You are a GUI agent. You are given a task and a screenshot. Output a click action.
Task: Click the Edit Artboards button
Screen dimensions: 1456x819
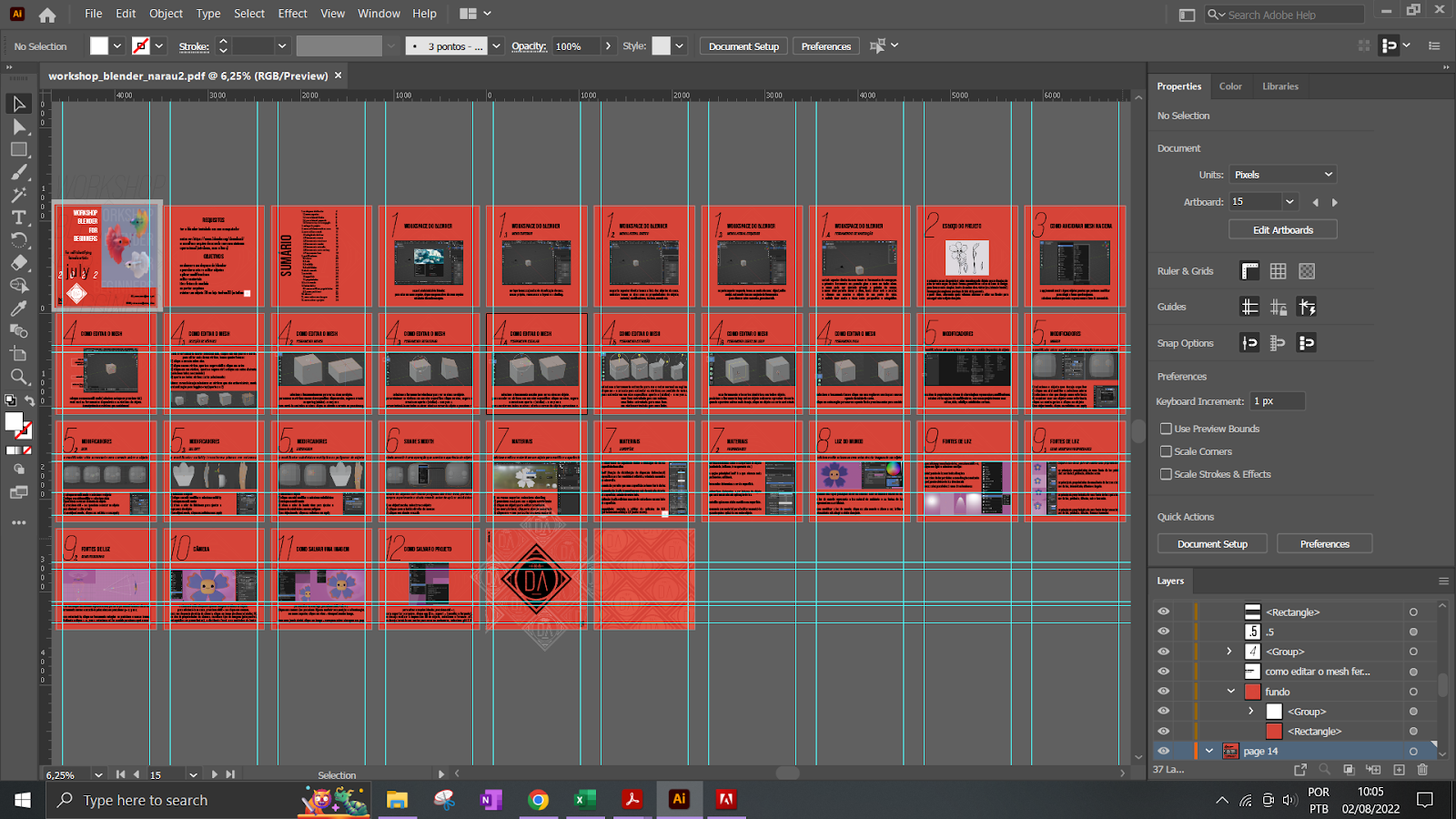pos(1282,230)
